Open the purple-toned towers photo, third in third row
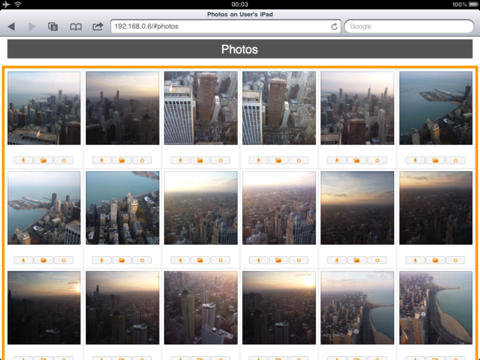This screenshot has width=480, height=360. 201,308
